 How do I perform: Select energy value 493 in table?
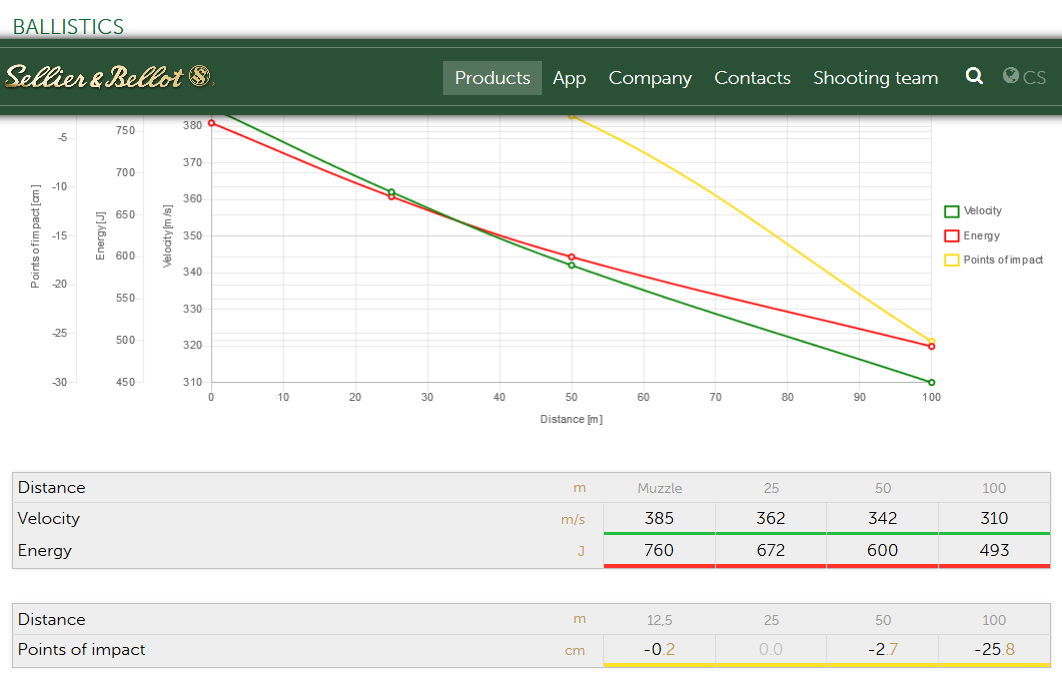pos(994,550)
